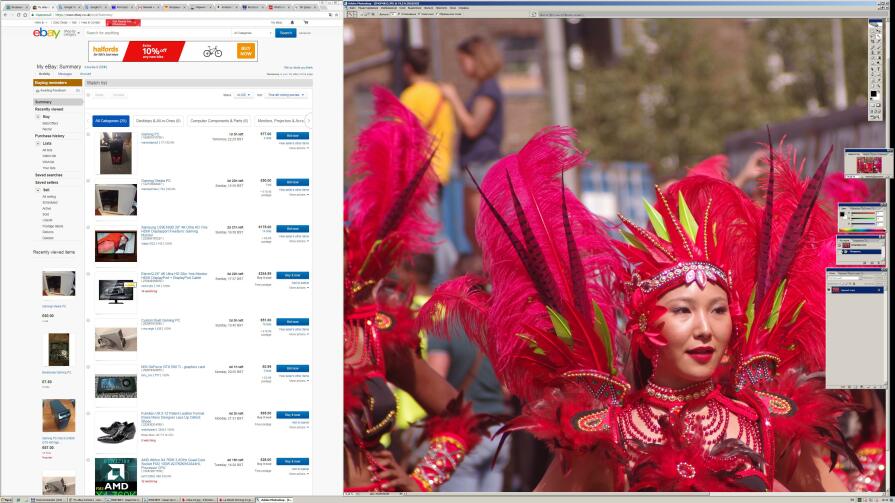Collapse the Lists section in eBay sidebar
Viewport: 895px width, 503px height.
38,143
